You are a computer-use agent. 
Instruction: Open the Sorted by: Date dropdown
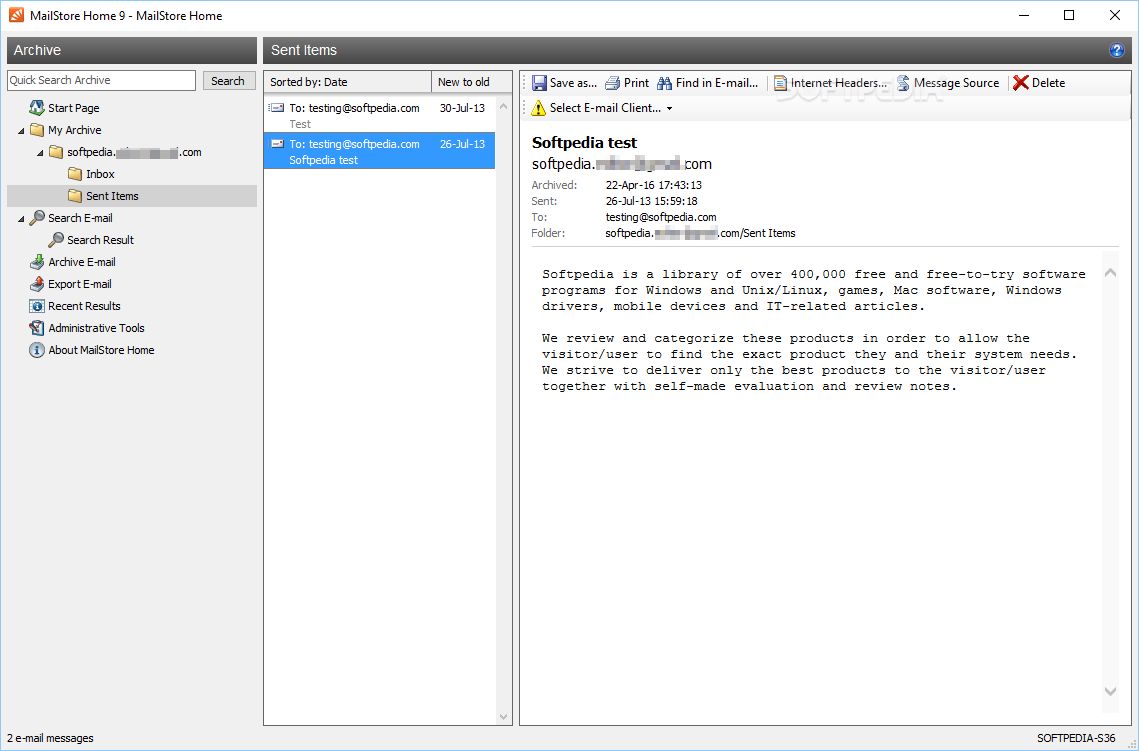(347, 82)
